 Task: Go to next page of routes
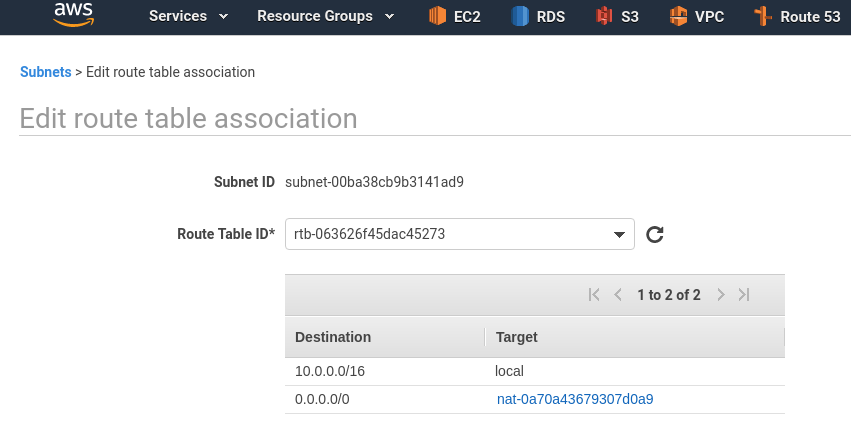tap(721, 295)
